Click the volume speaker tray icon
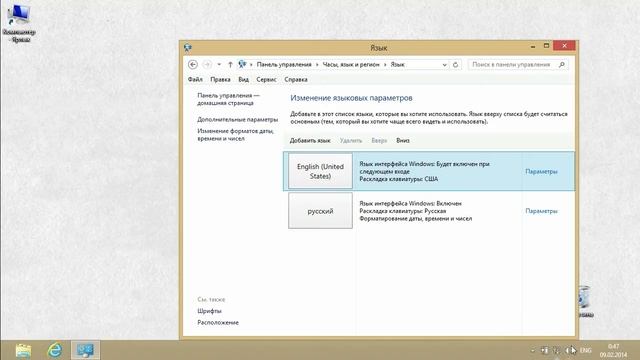640x360 pixels. click(x=570, y=350)
